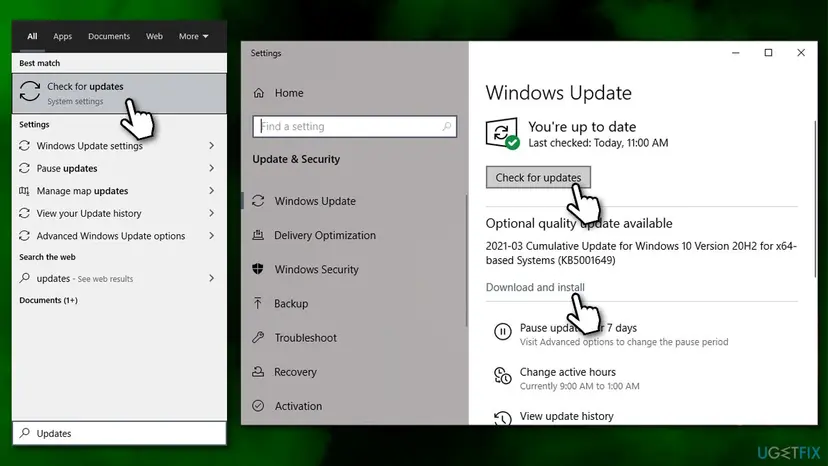Click the sync icon beside View your Update history

[24, 213]
